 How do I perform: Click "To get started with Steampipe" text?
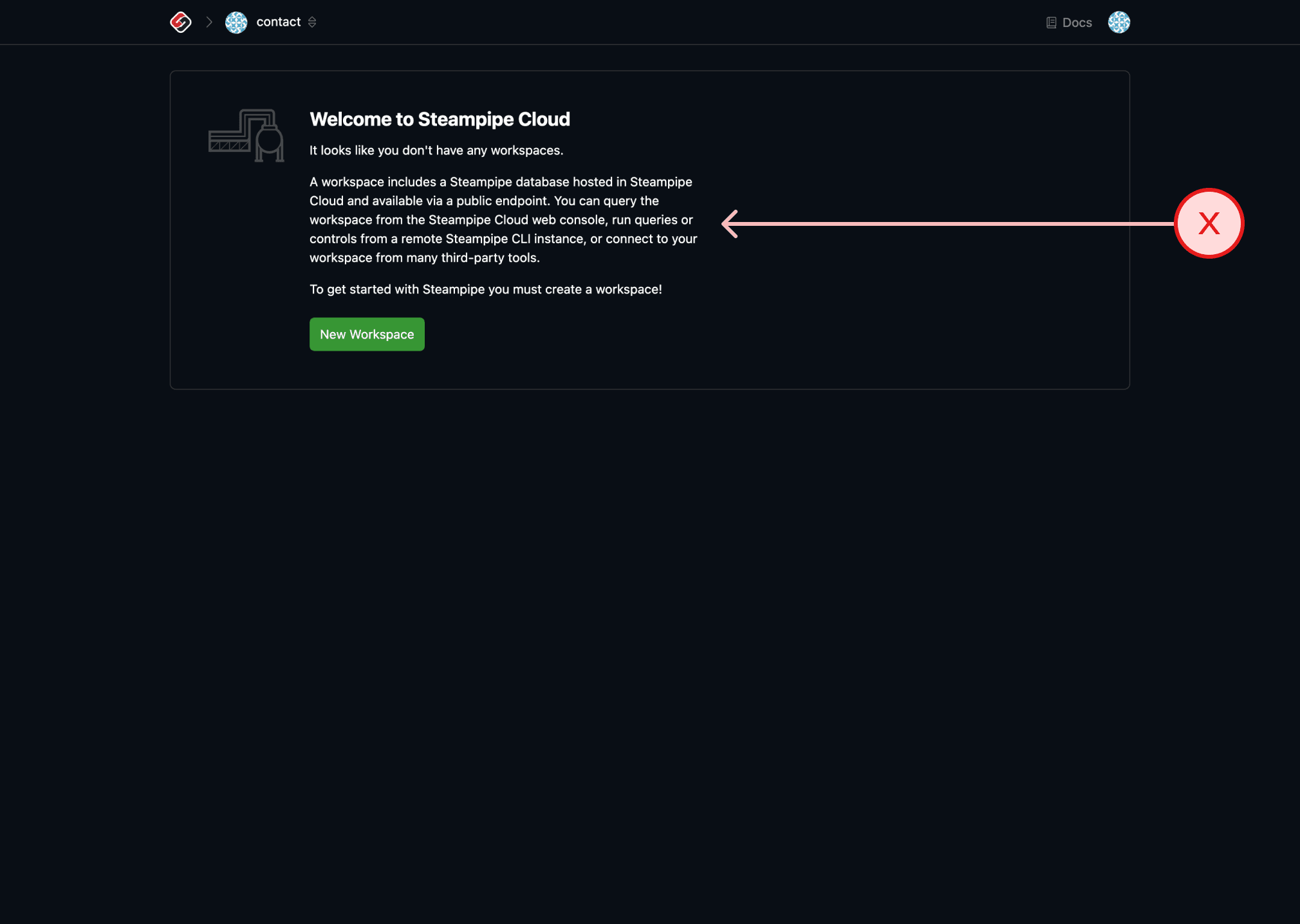(x=397, y=289)
